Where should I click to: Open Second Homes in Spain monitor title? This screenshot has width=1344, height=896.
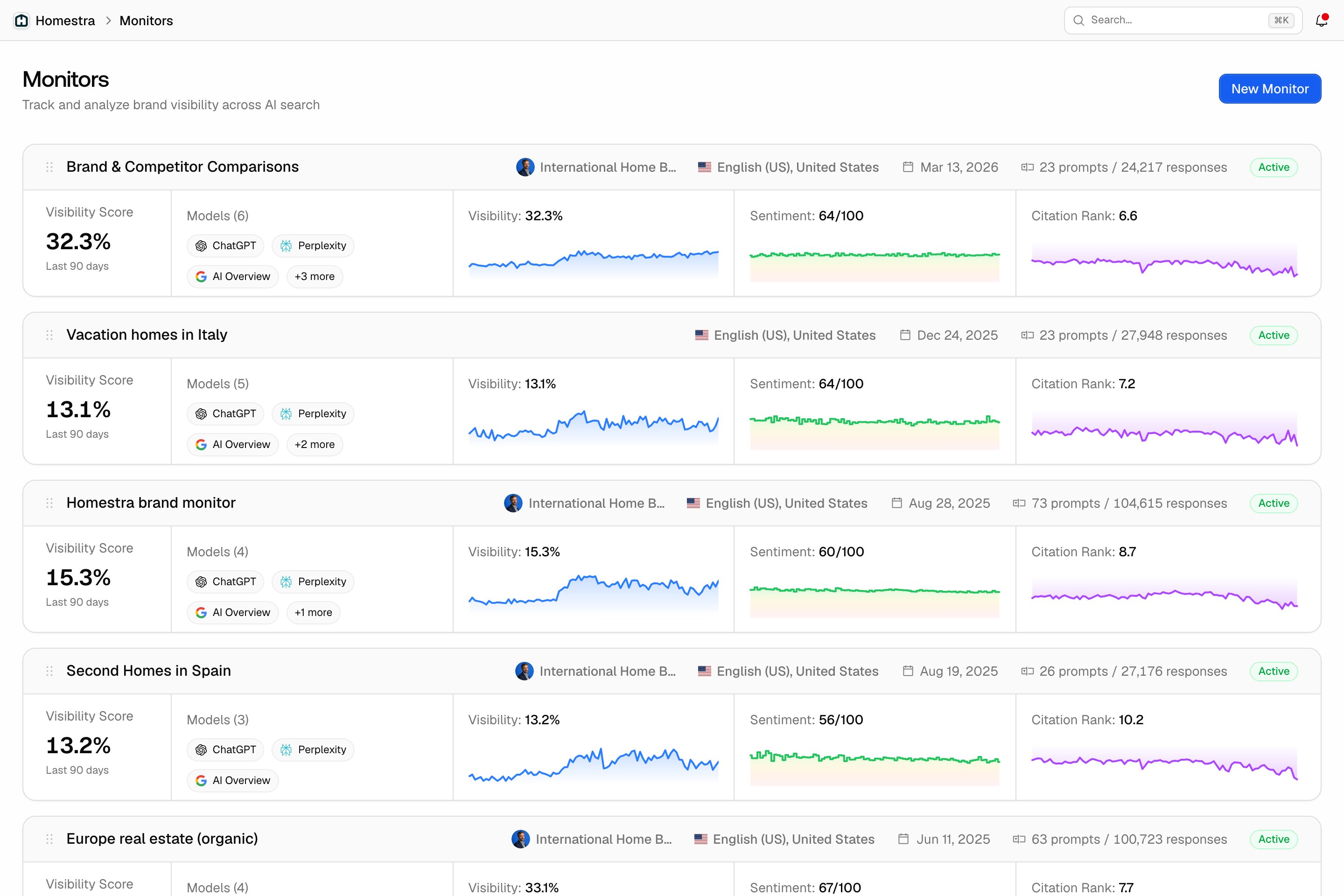[148, 671]
